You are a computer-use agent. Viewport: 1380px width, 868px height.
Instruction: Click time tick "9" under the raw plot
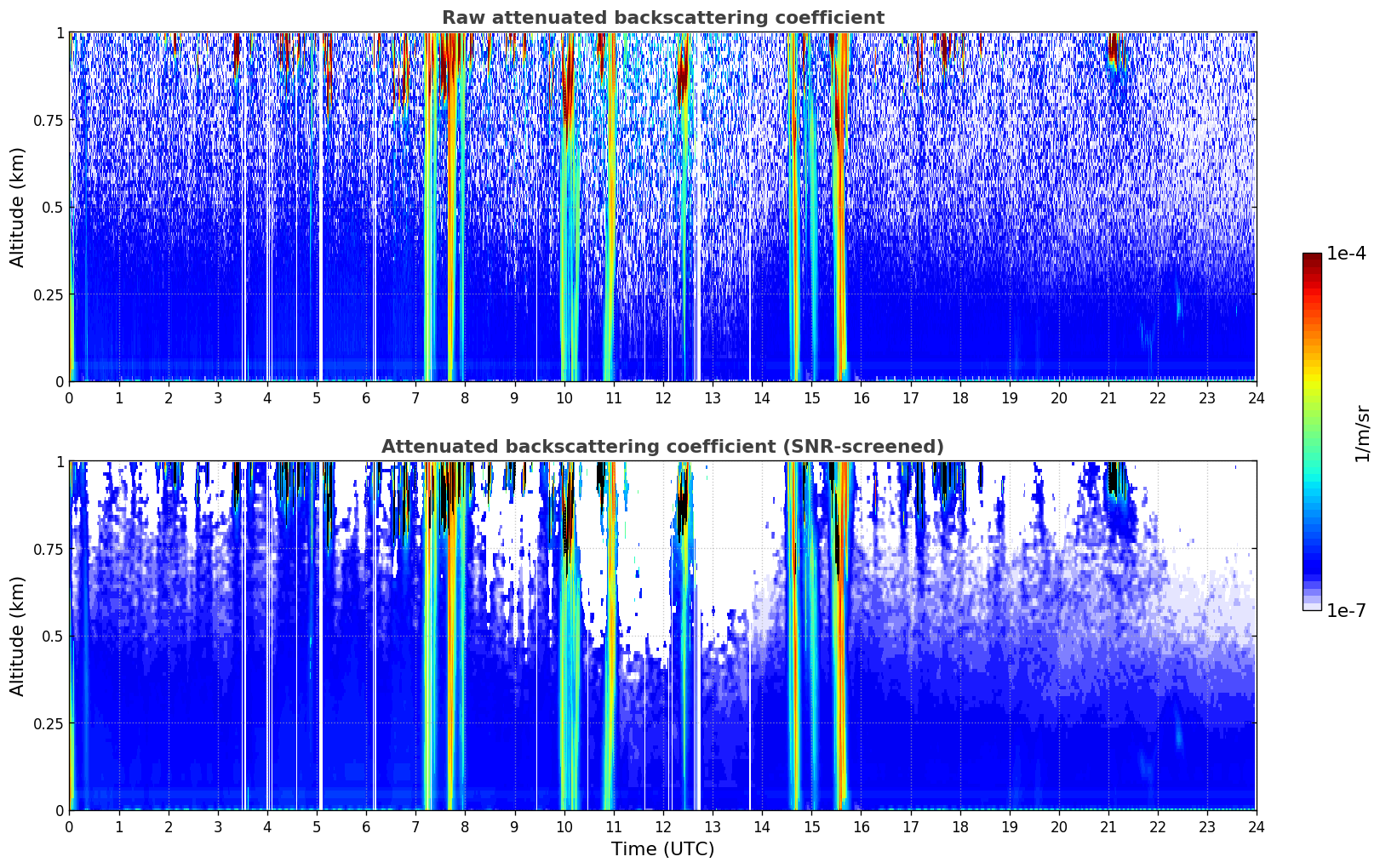[514, 397]
